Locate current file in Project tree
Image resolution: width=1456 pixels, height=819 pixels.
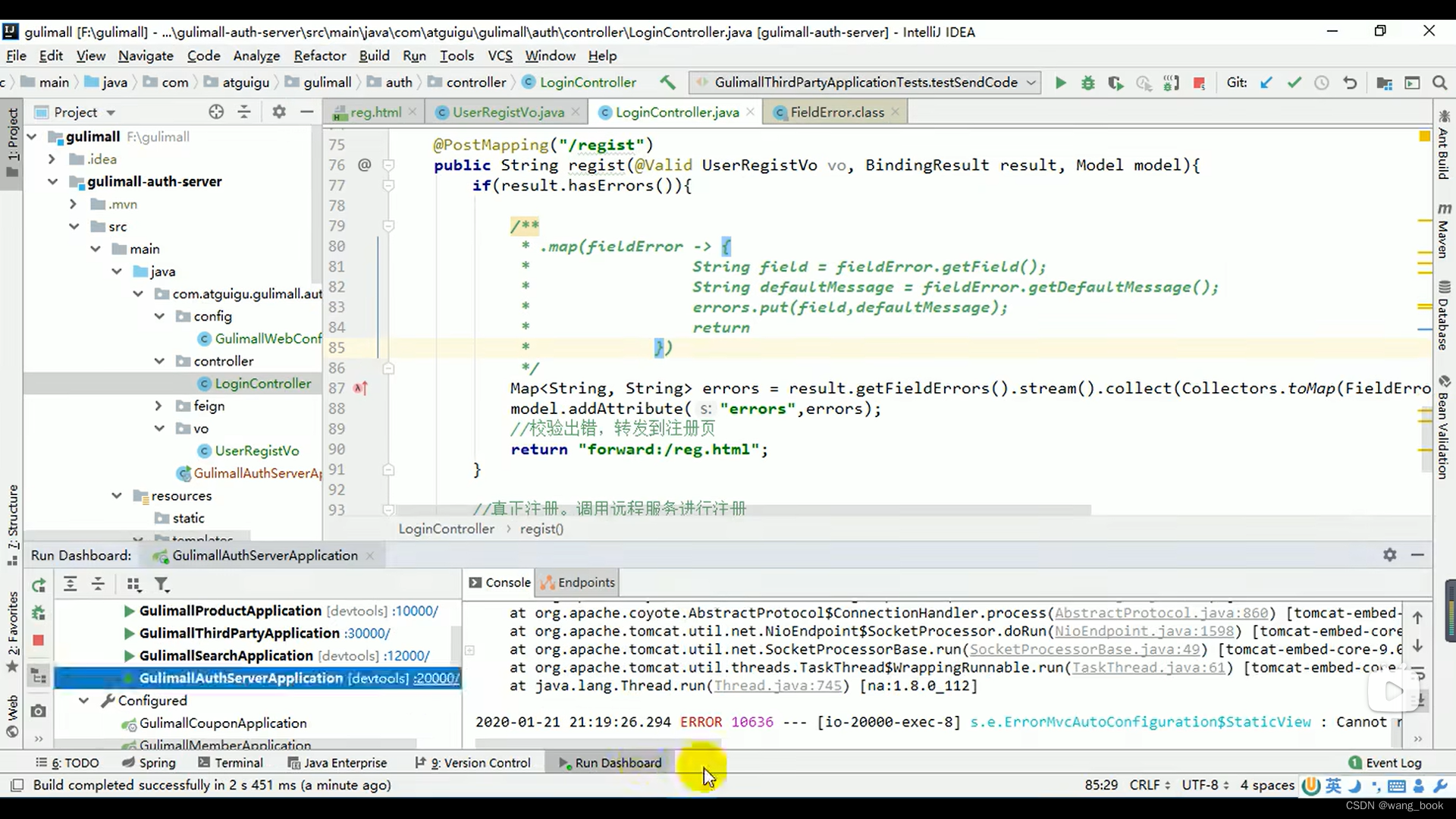coord(216,112)
